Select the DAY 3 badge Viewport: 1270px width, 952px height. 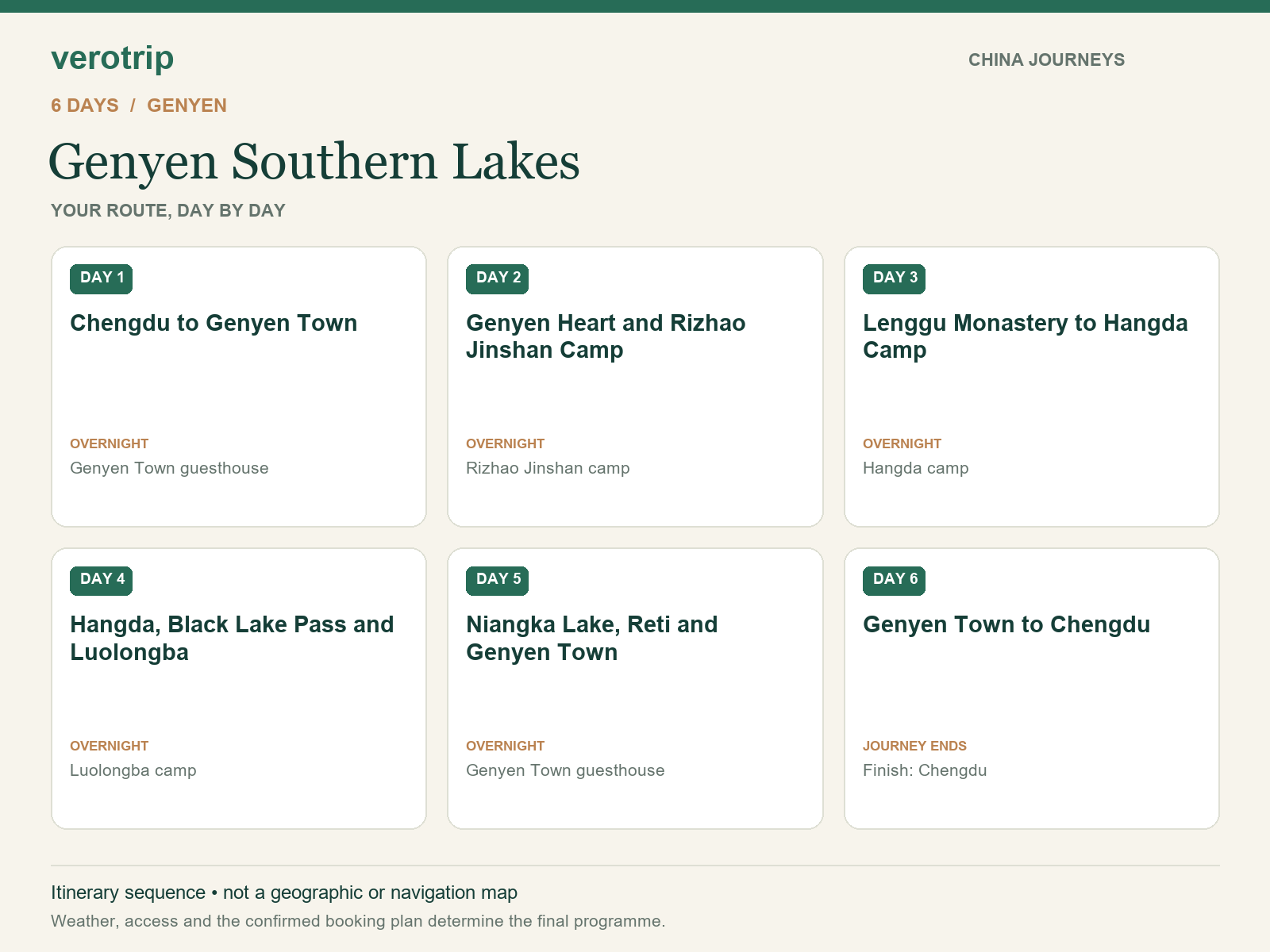click(x=895, y=278)
